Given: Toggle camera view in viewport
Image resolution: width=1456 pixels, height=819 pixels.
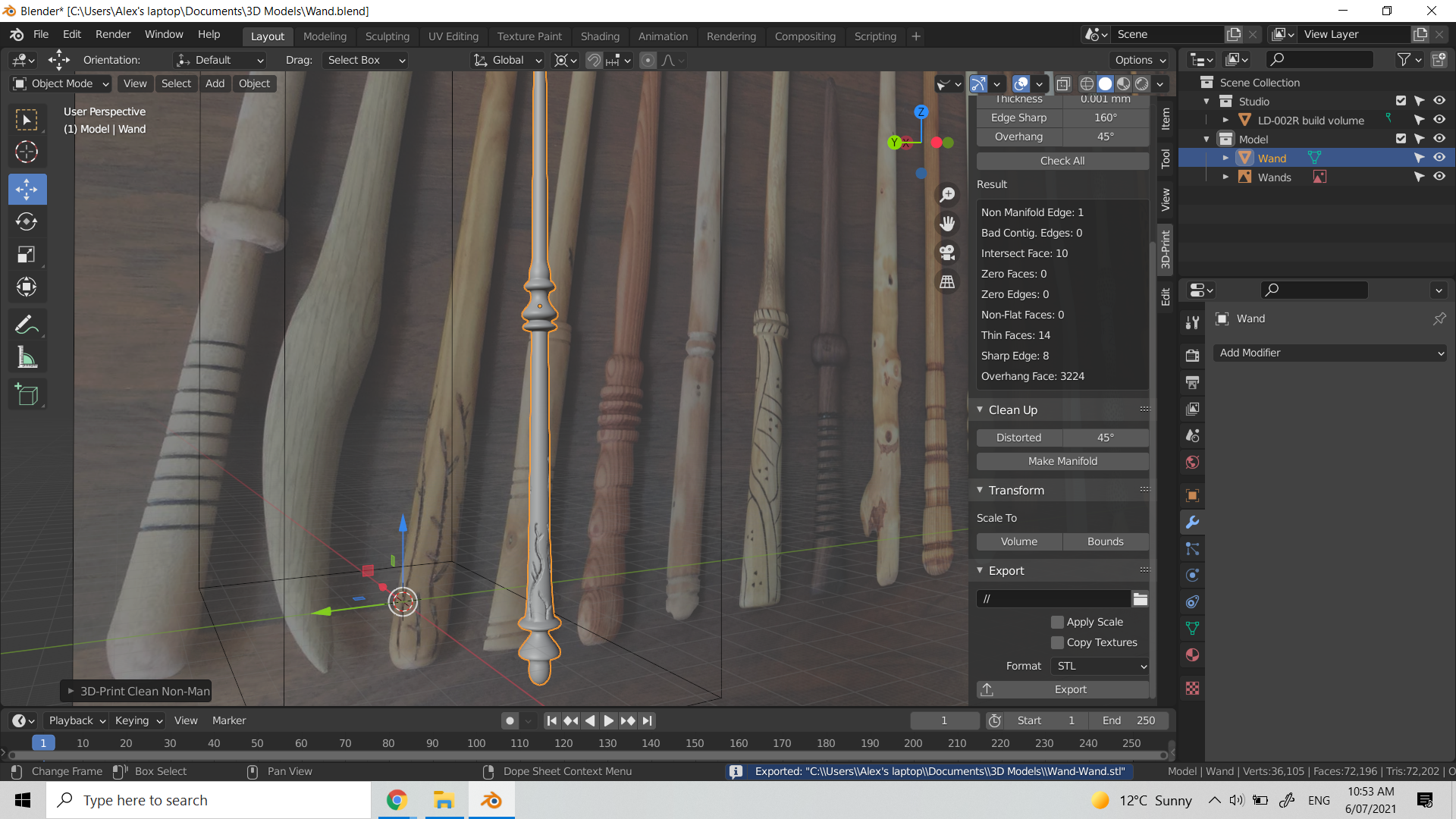Looking at the screenshot, I should [x=947, y=253].
